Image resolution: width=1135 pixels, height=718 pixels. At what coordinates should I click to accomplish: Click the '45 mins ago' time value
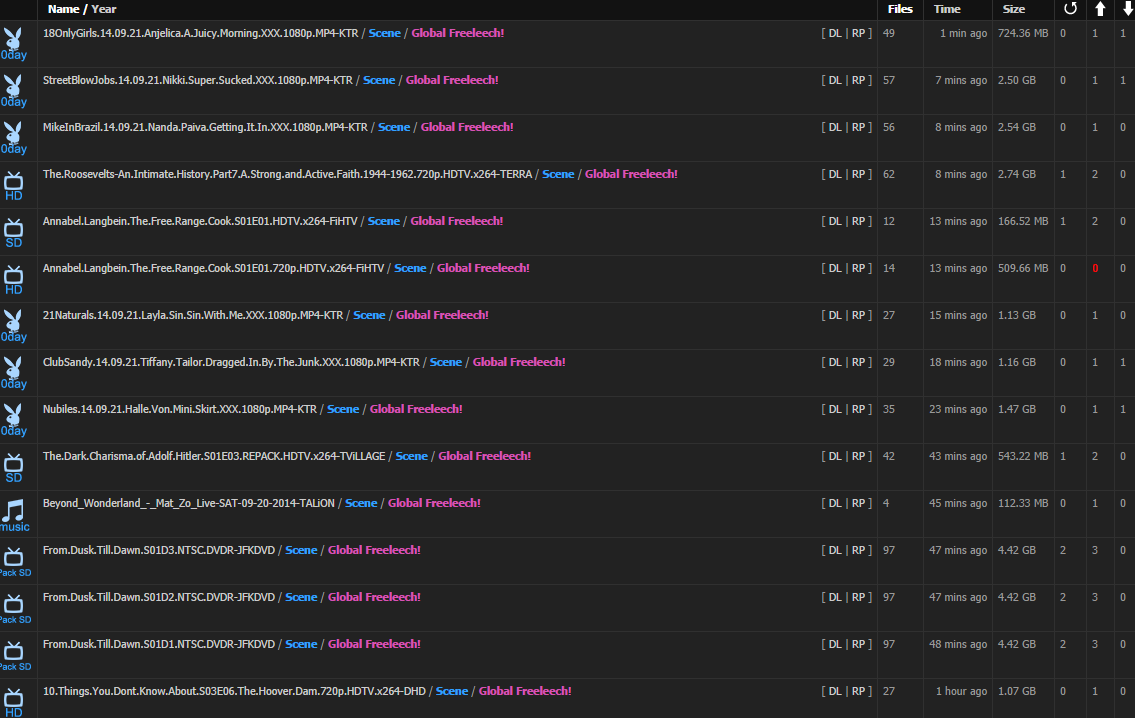958,503
